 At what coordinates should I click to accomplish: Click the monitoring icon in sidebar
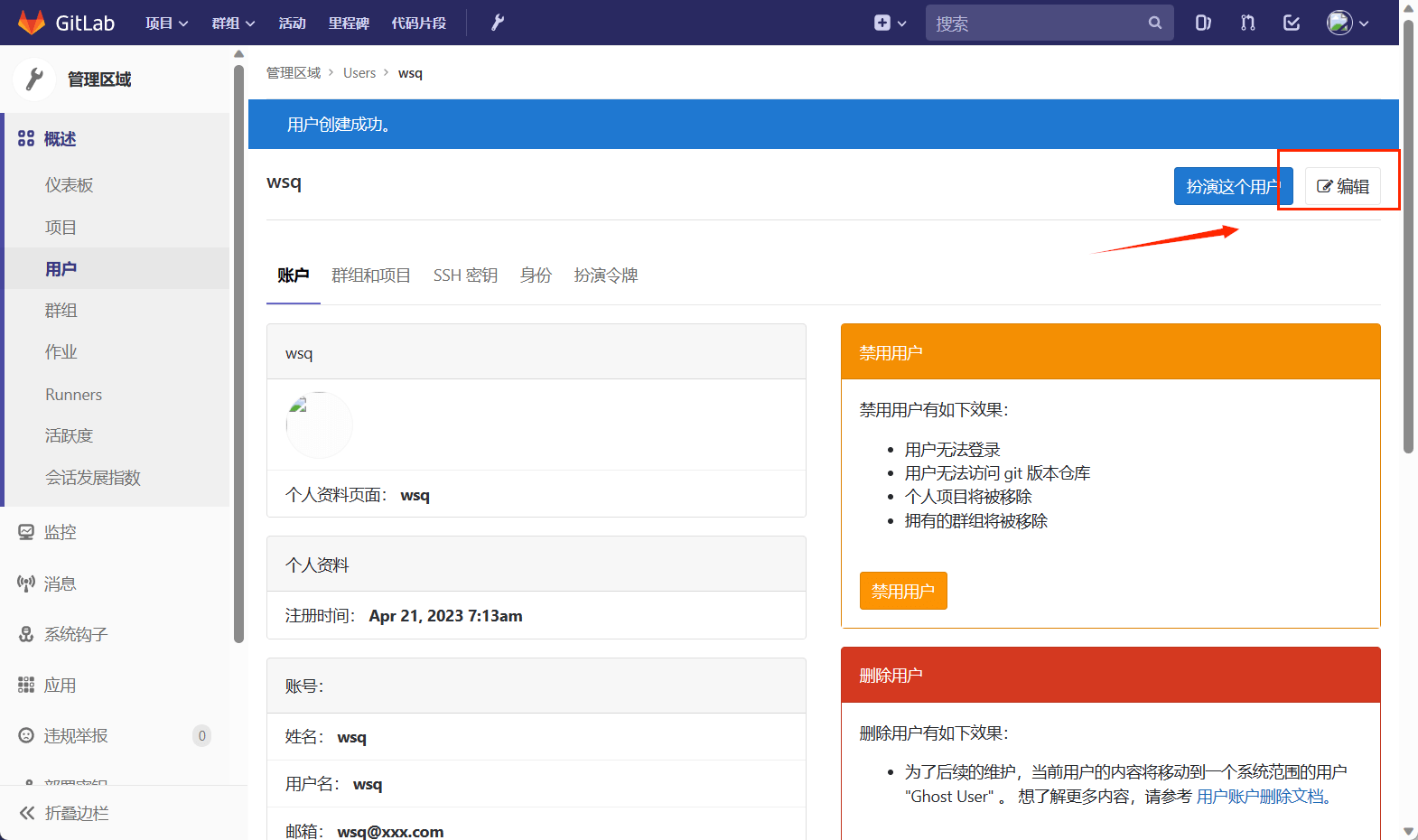[26, 532]
